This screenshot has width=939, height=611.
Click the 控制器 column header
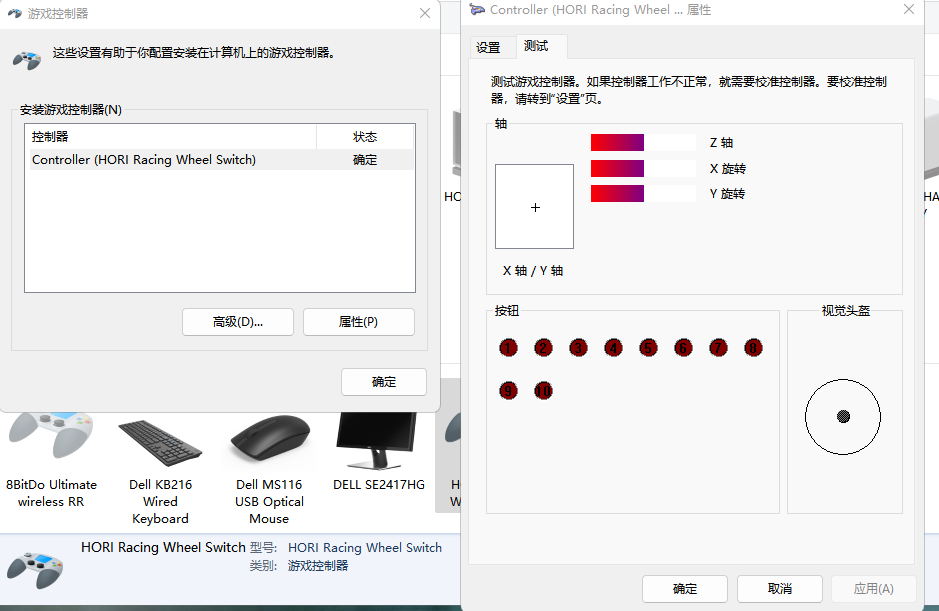point(173,137)
